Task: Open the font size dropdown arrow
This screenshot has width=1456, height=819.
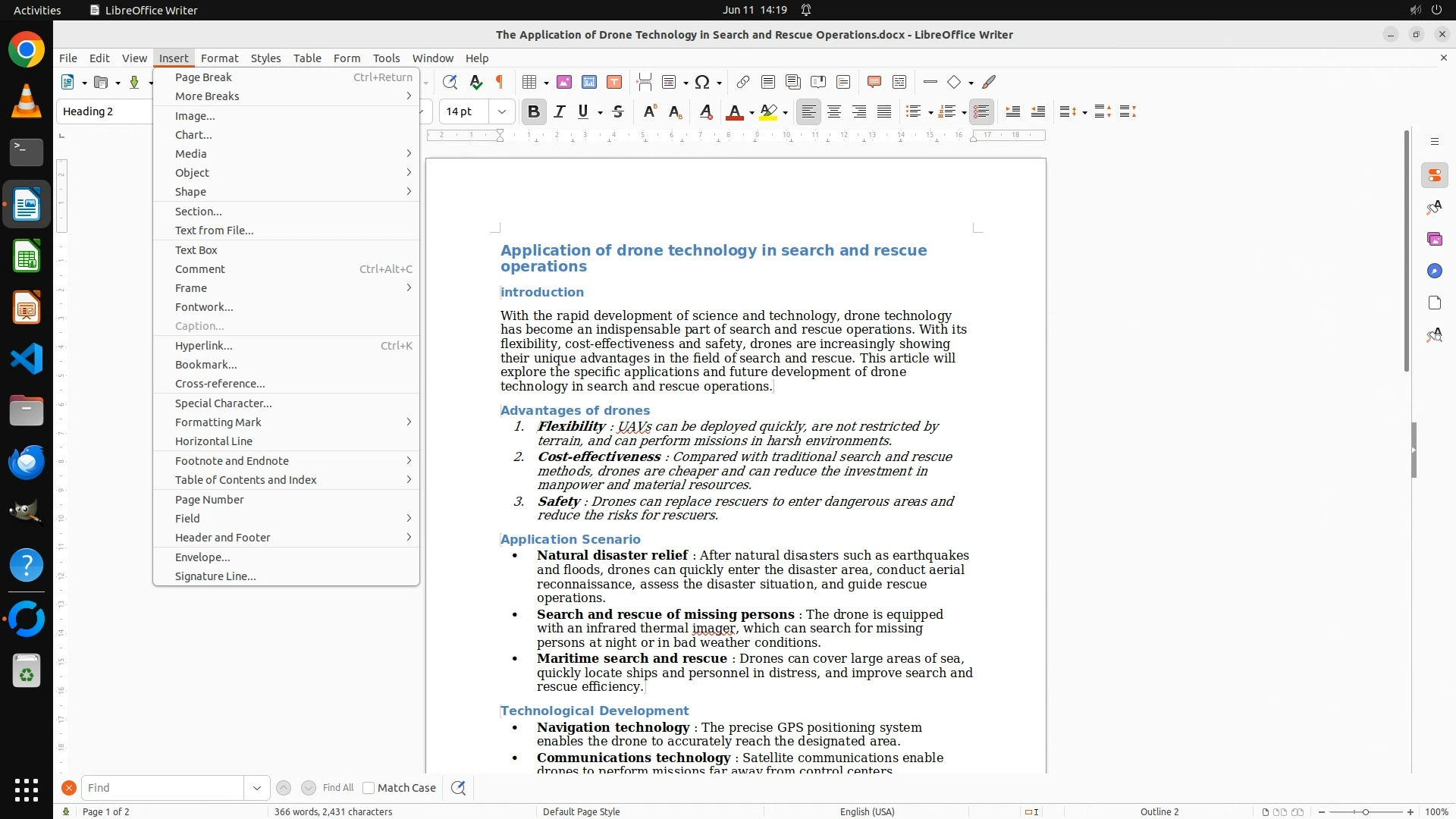Action: pos(501,112)
